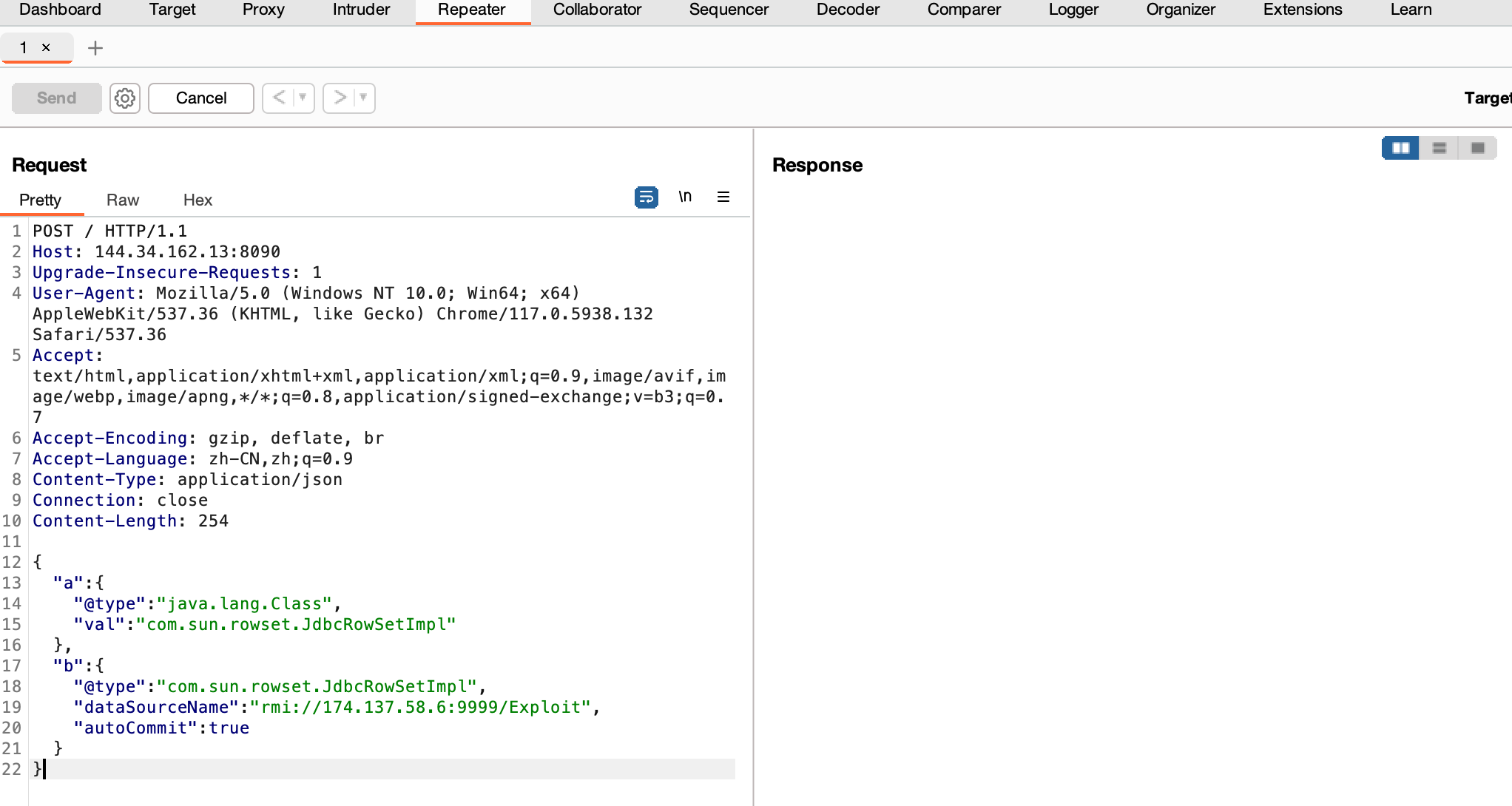Switch to the single-panel layout view
This screenshot has height=806, width=1512.
tap(1477, 148)
